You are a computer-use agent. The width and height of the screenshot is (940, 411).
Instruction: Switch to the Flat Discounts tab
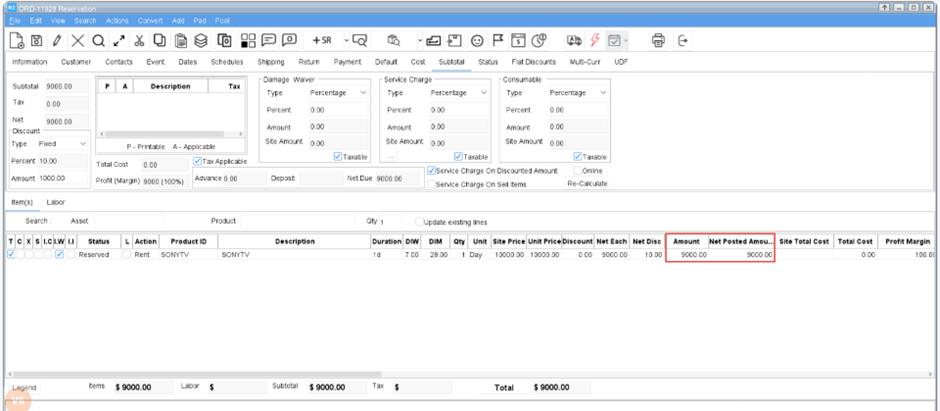point(533,62)
